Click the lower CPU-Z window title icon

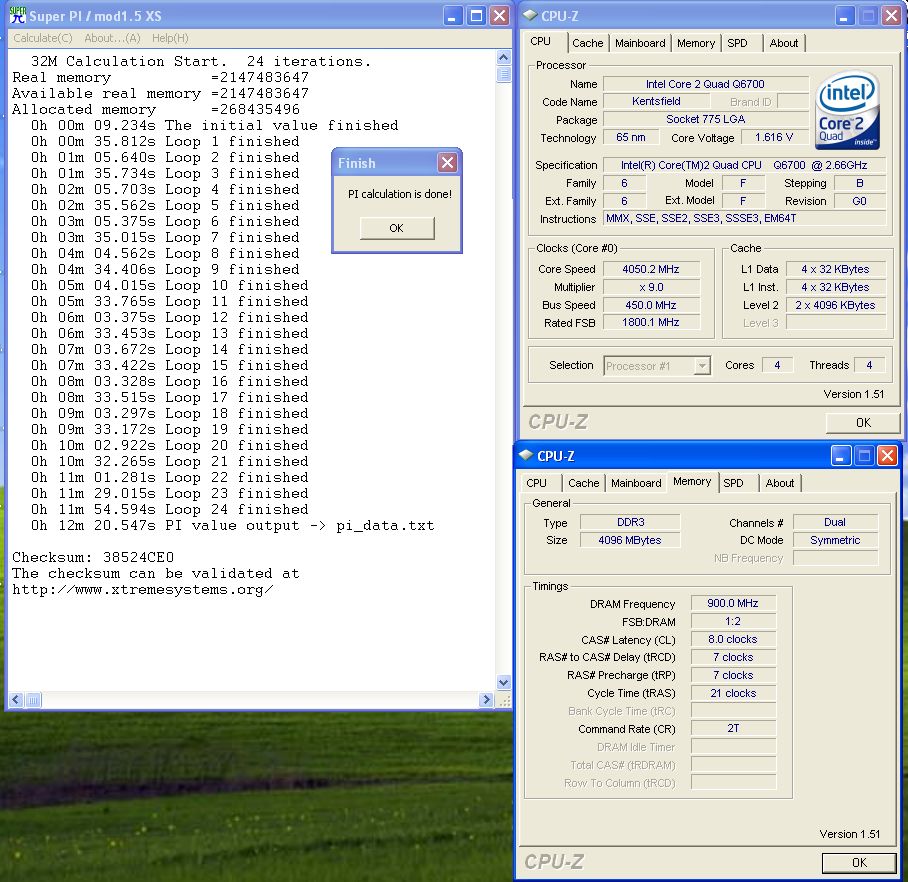(x=526, y=455)
